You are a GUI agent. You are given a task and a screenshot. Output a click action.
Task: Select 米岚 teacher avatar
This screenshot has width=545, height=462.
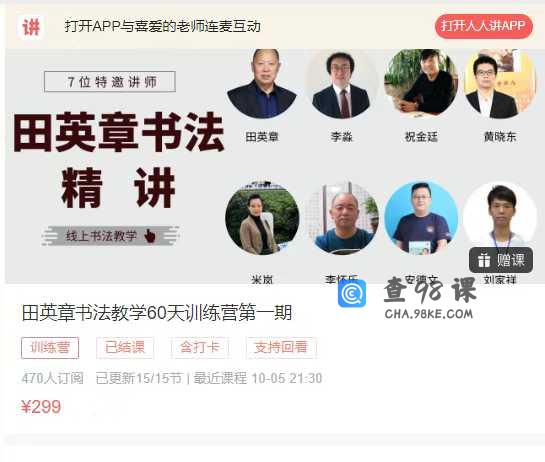coord(262,218)
